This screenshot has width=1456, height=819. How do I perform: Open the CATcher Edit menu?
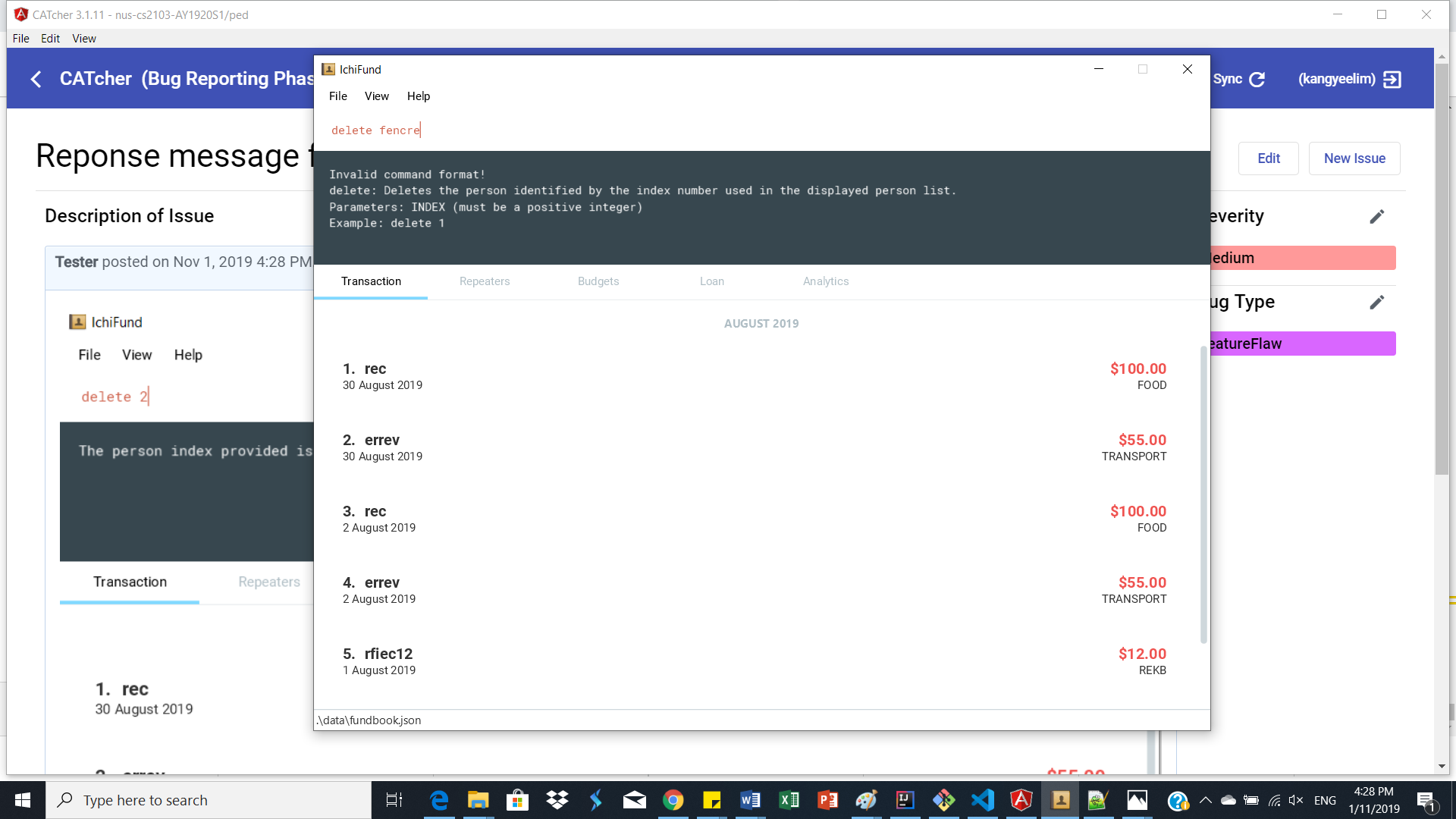[x=51, y=39]
